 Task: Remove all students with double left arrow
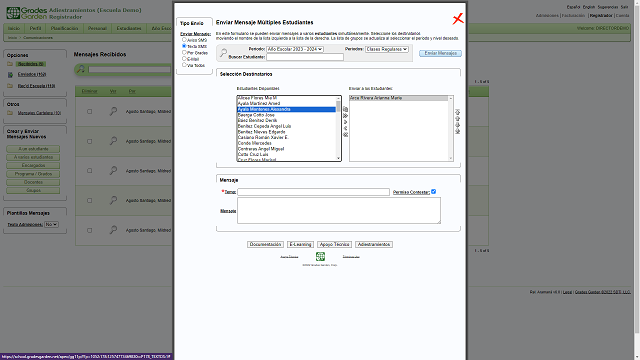346,135
